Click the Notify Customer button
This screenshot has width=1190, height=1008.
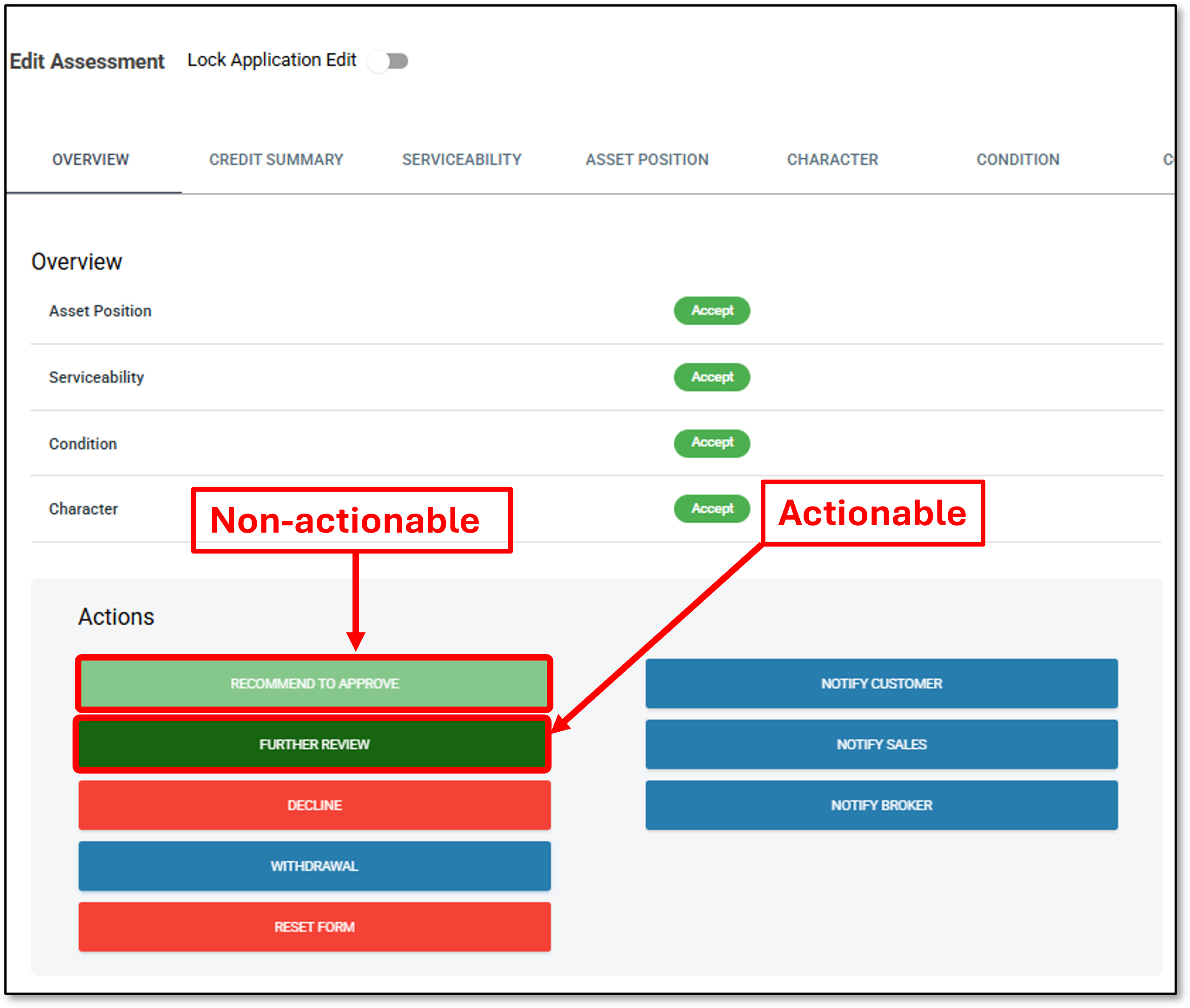(x=881, y=683)
